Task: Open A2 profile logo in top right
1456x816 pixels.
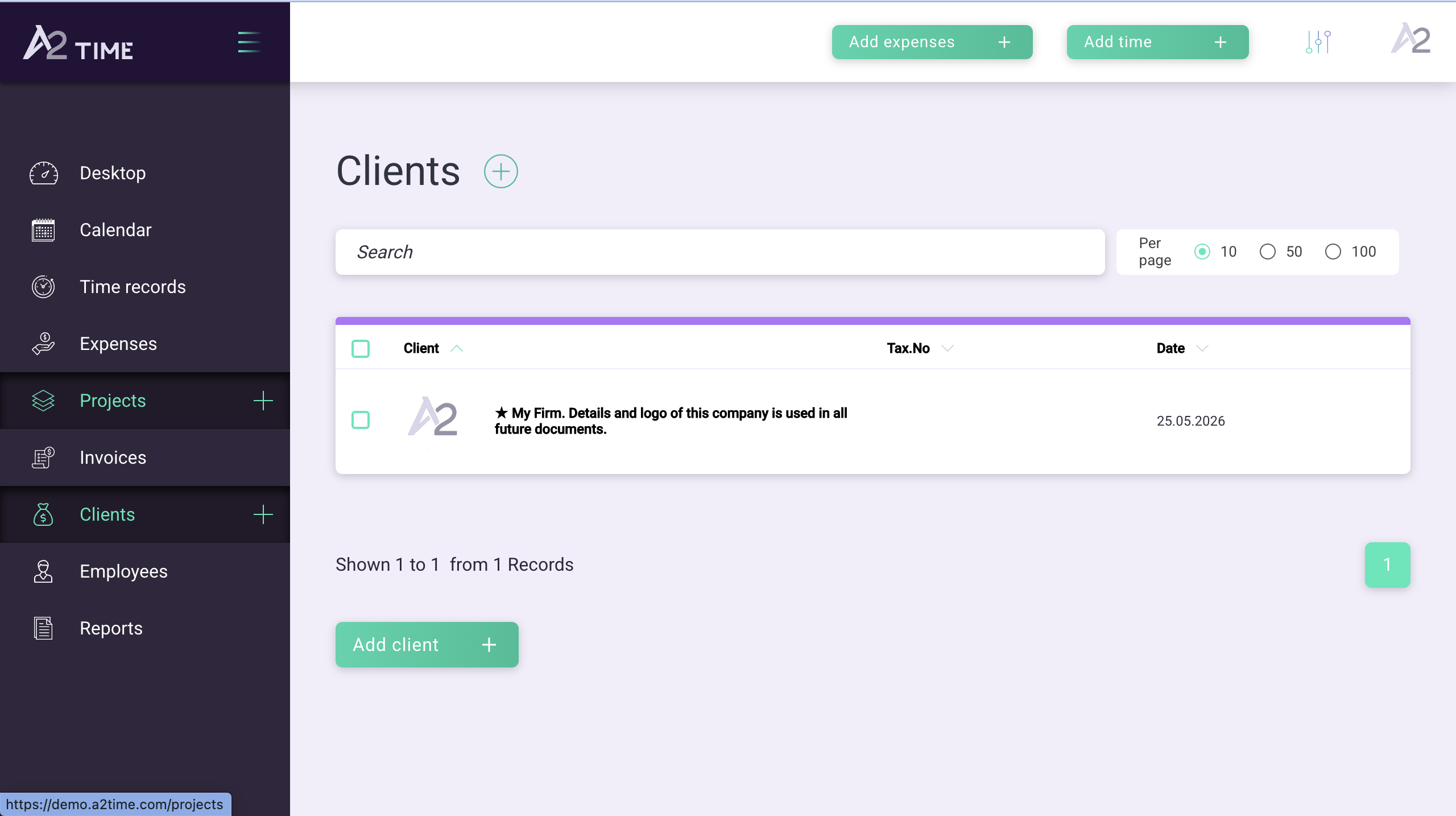Action: pyautogui.click(x=1410, y=39)
